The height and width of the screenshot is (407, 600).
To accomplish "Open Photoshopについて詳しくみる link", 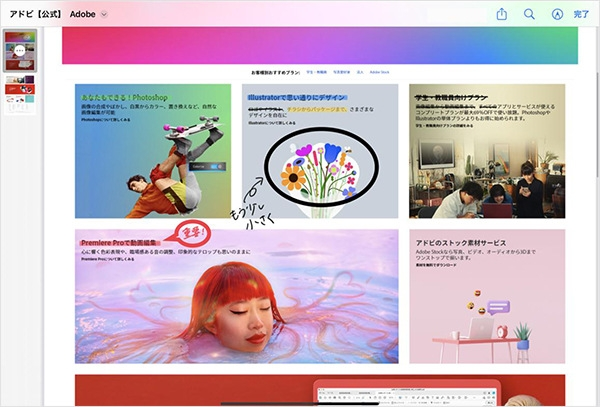I will 106,120.
